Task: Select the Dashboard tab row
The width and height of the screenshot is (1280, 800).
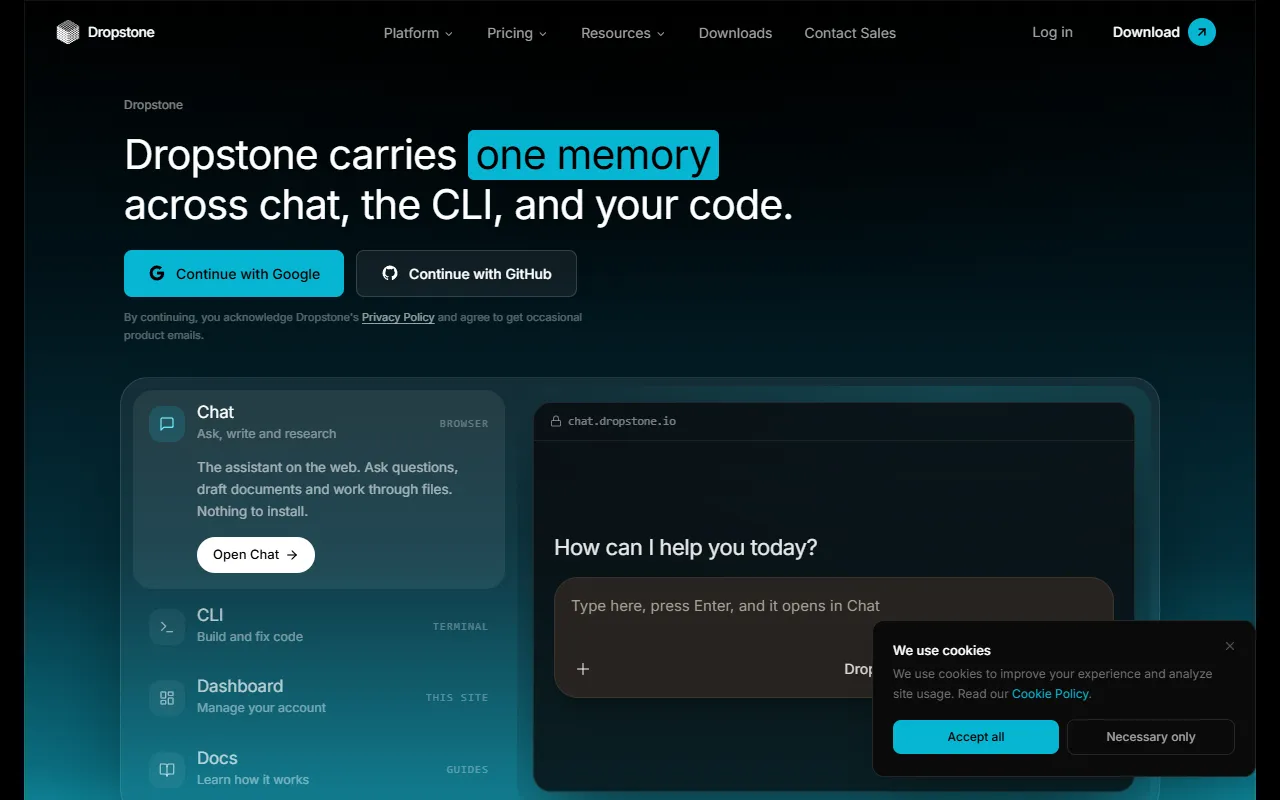Action: 319,697
